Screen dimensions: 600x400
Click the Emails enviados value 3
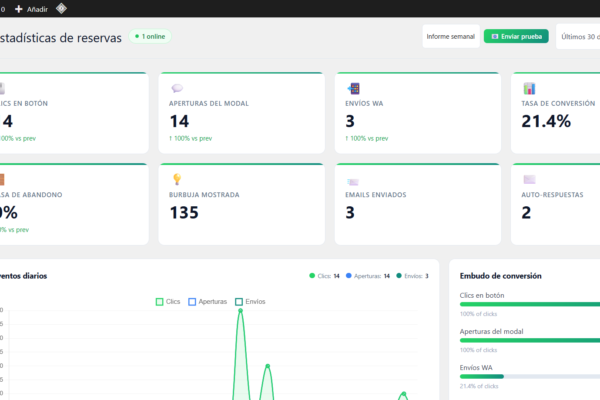350,212
